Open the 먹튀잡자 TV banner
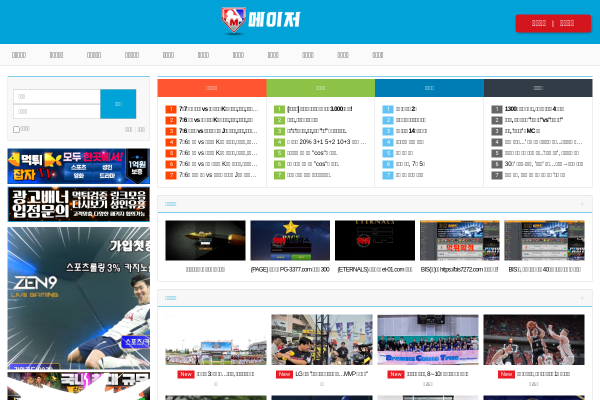Viewport: 600px width, 400px height. (78, 166)
